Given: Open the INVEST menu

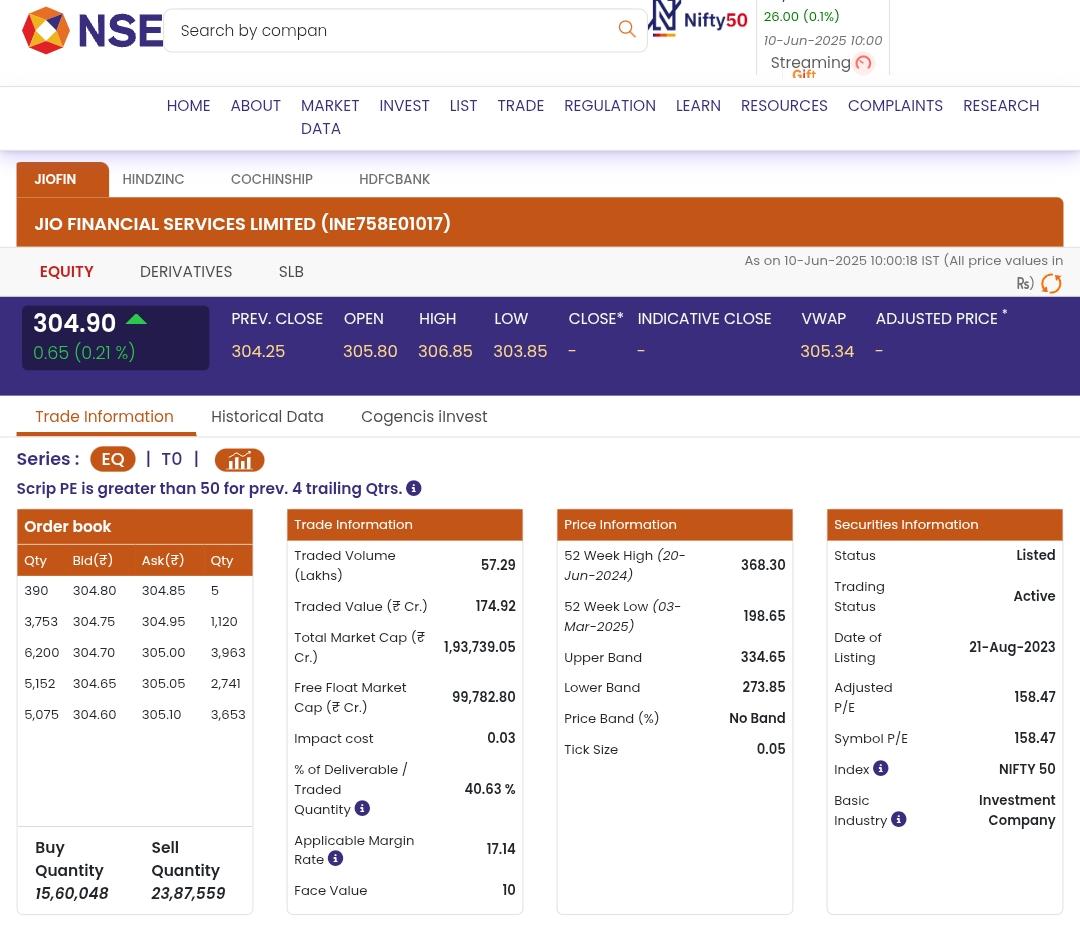Looking at the screenshot, I should 404,105.
